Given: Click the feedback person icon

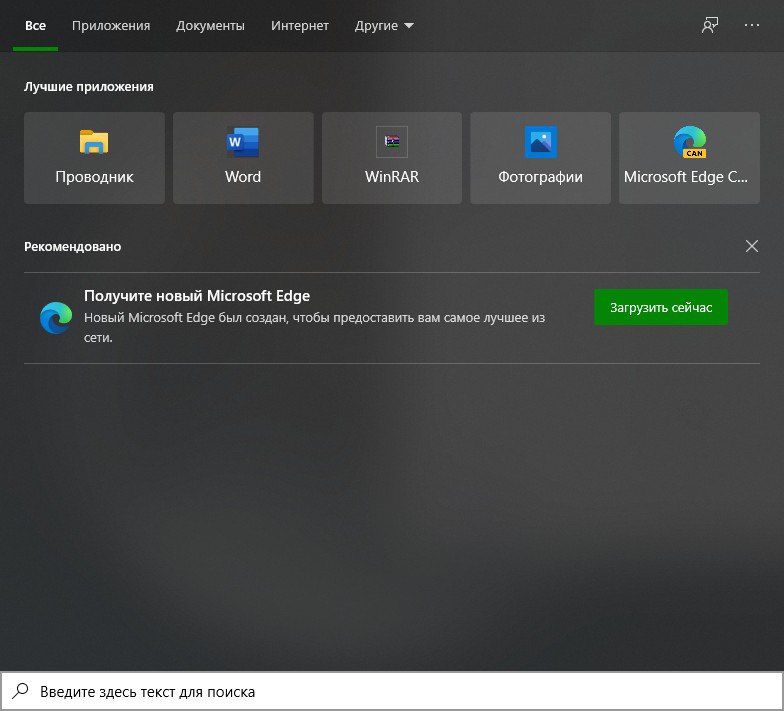Looking at the screenshot, I should (x=710, y=26).
